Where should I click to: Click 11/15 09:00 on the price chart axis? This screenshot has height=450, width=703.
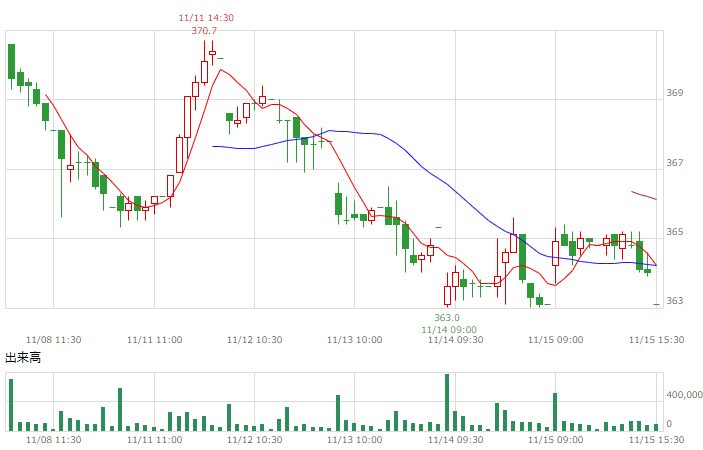click(555, 340)
